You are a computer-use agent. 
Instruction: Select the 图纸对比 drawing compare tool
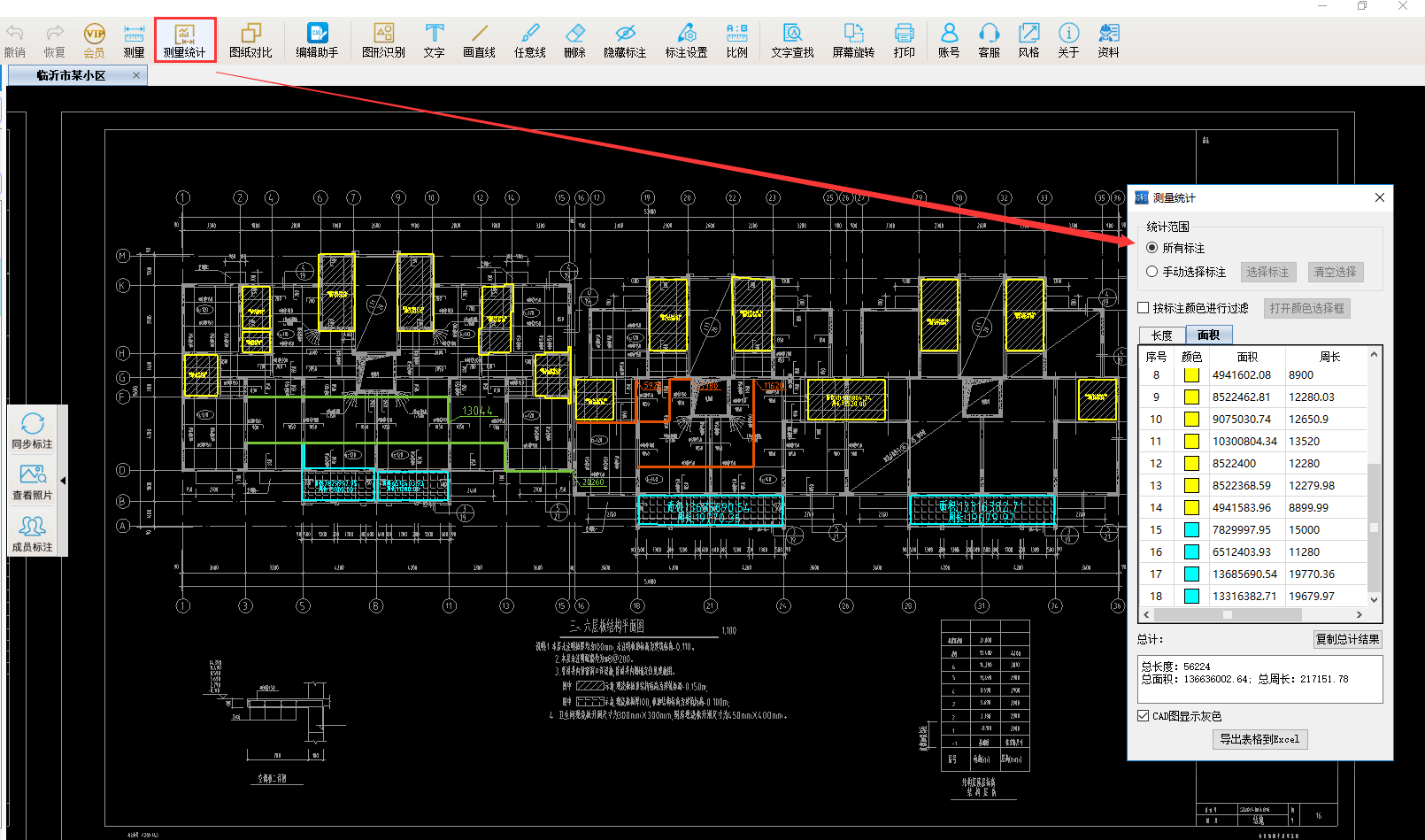(x=250, y=41)
